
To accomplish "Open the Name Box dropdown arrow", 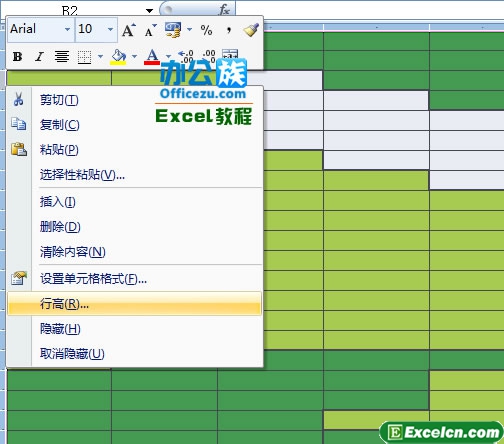I will [x=150, y=11].
